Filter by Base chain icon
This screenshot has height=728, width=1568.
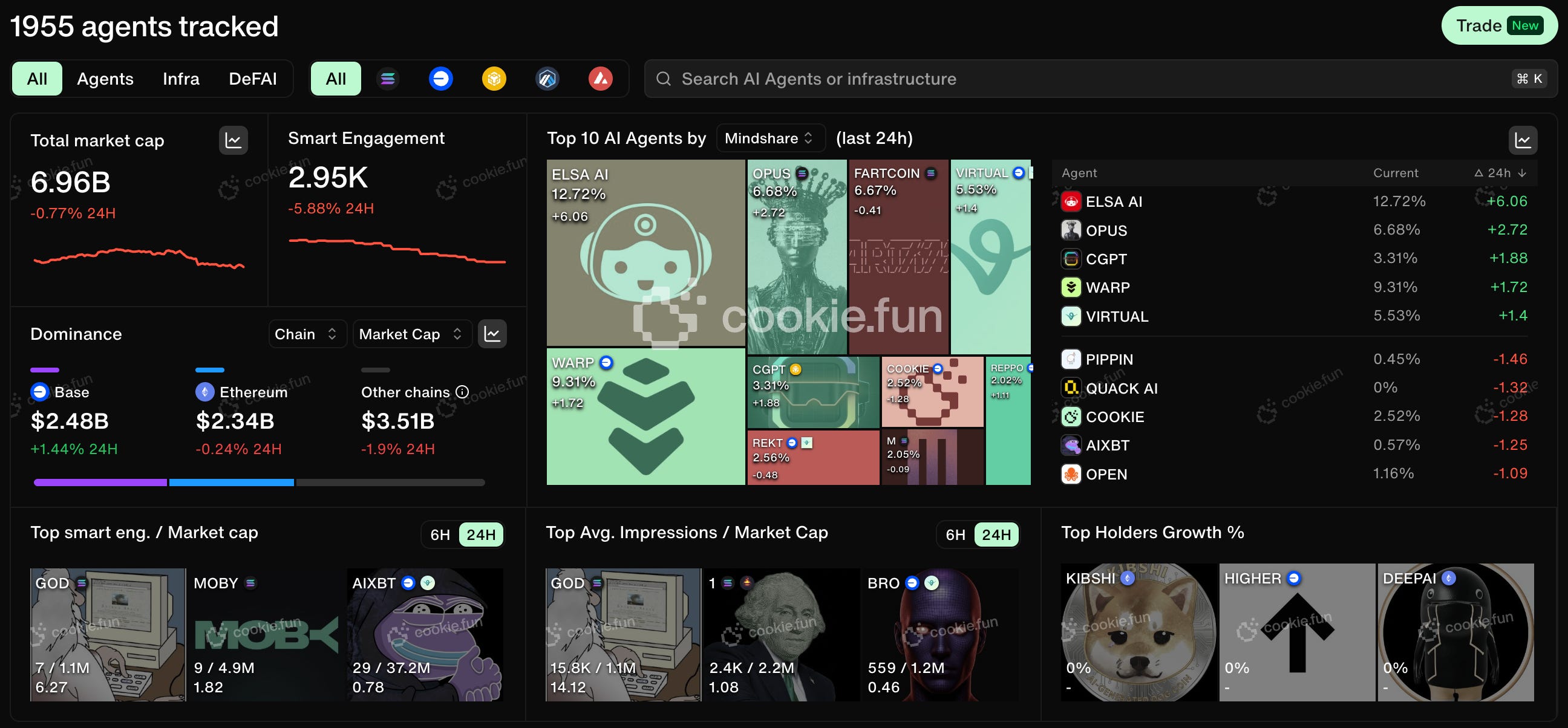click(x=440, y=79)
